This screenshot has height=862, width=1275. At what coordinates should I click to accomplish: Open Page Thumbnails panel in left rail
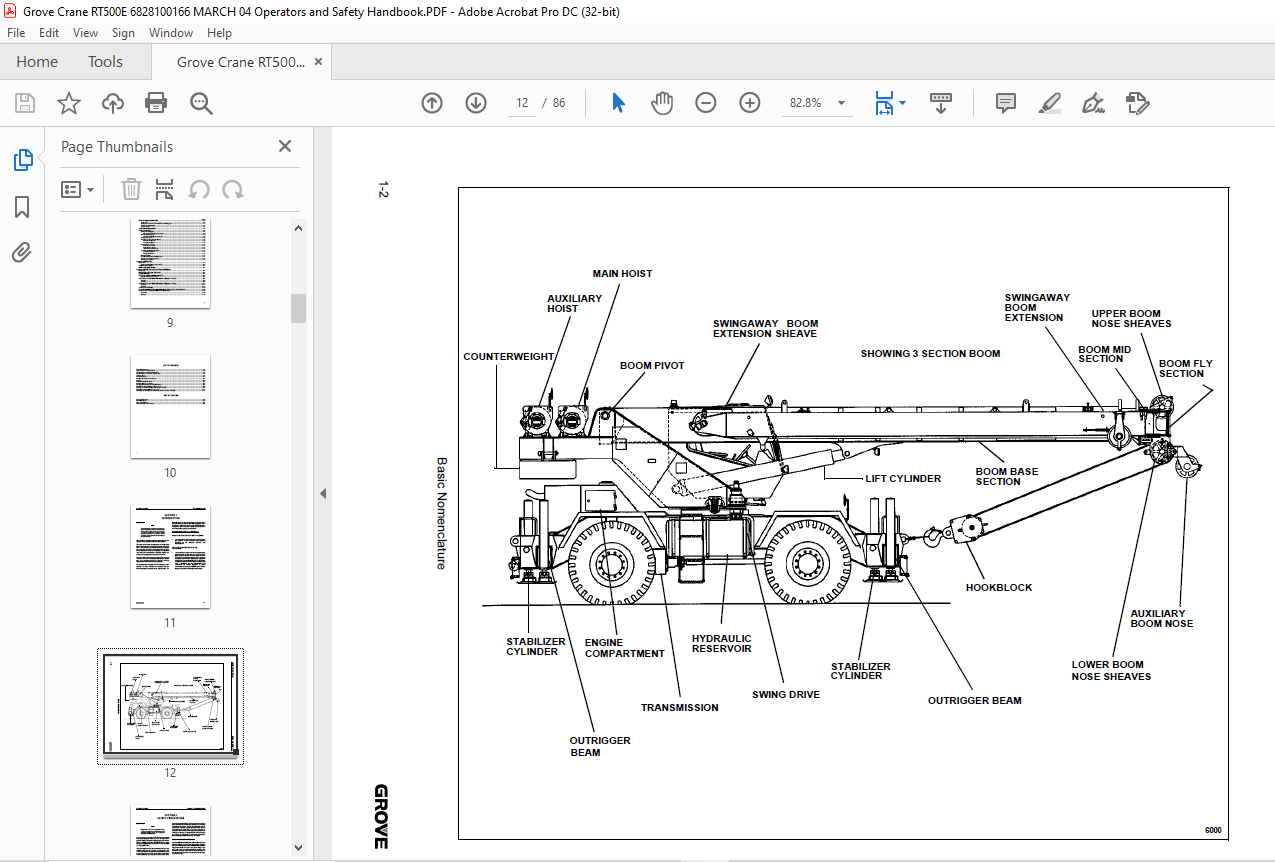[22, 159]
